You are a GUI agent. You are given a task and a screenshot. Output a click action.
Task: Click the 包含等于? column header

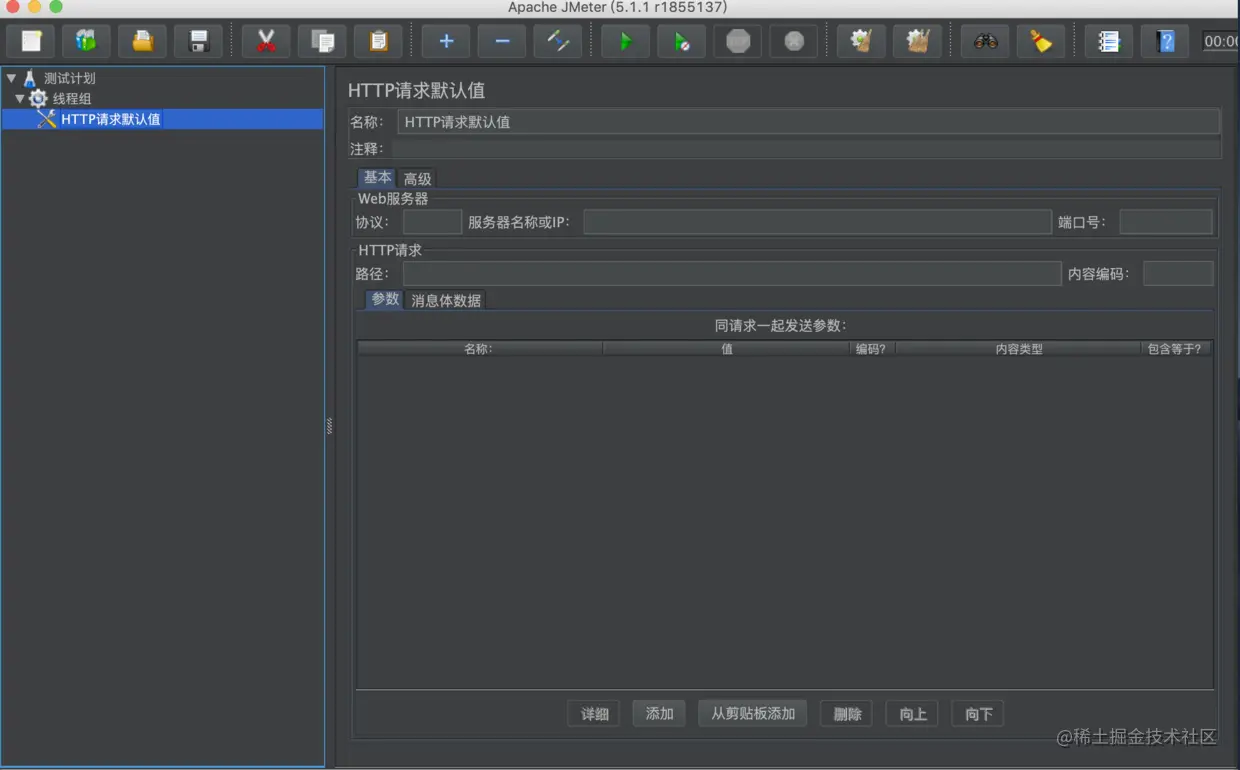pos(1177,349)
